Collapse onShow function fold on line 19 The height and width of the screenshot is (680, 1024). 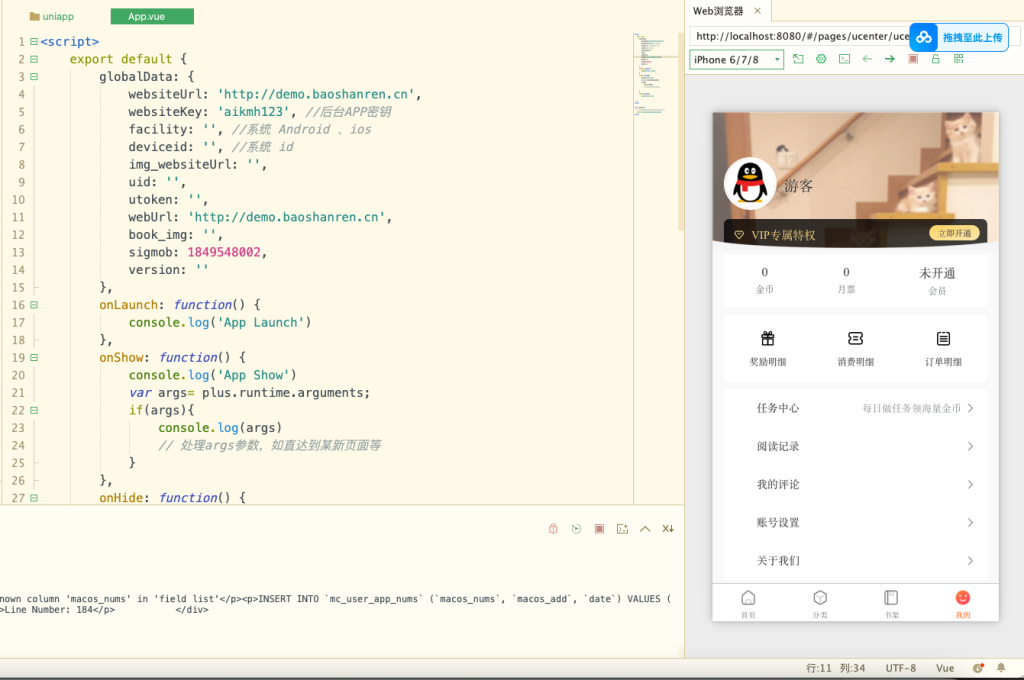point(34,358)
